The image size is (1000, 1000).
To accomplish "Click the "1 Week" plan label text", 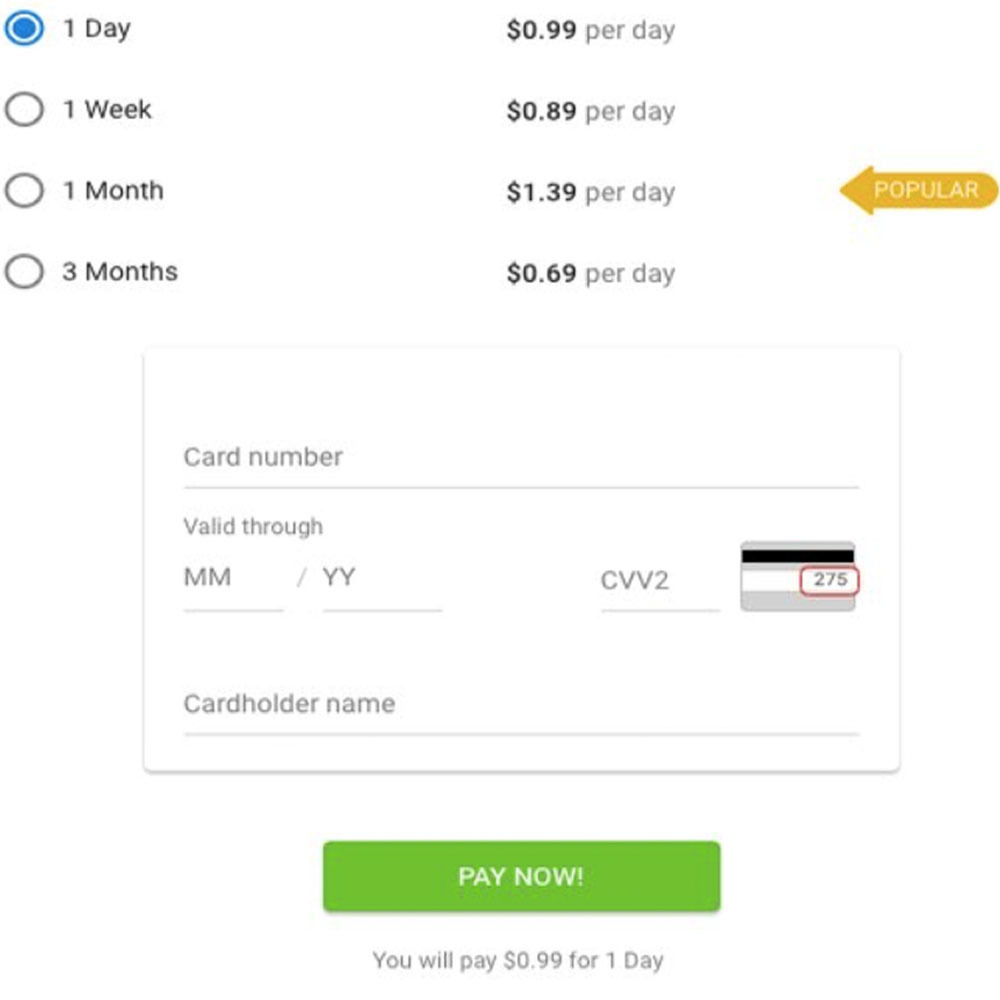I will tap(107, 110).
